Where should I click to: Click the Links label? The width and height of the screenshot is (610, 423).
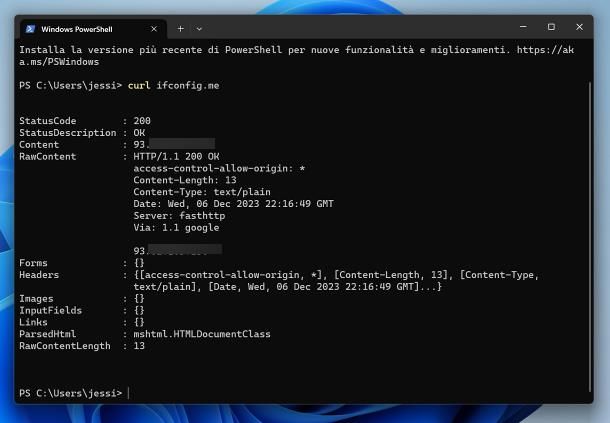pyautogui.click(x=33, y=322)
